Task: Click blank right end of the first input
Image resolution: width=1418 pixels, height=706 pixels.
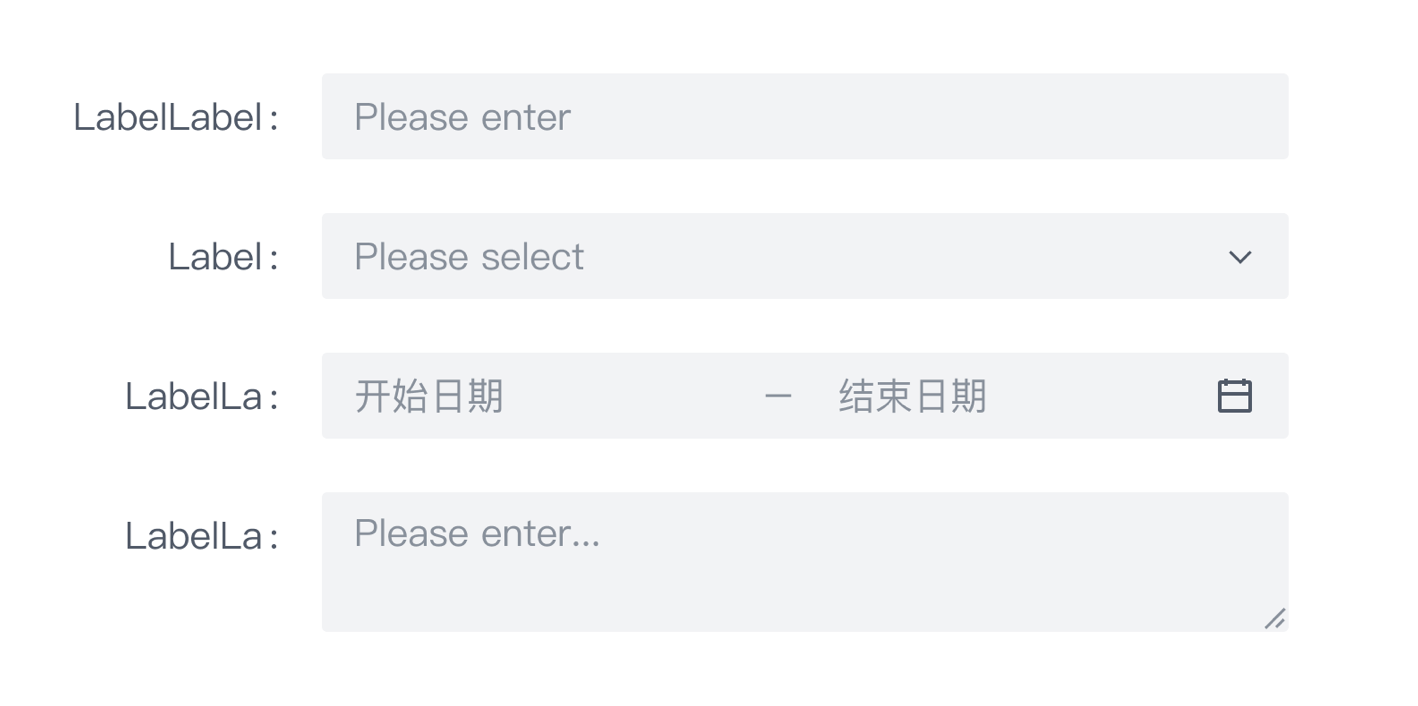Action: pyautogui.click(x=1200, y=116)
